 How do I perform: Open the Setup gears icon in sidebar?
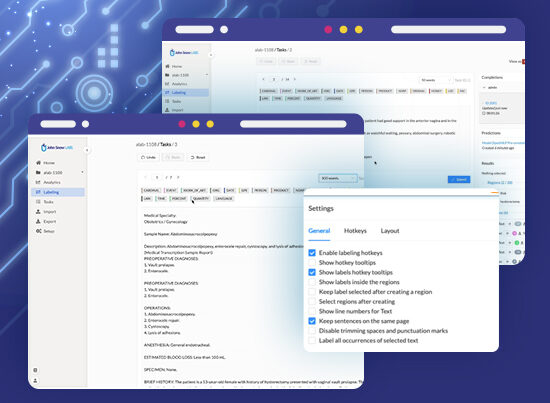coord(39,231)
